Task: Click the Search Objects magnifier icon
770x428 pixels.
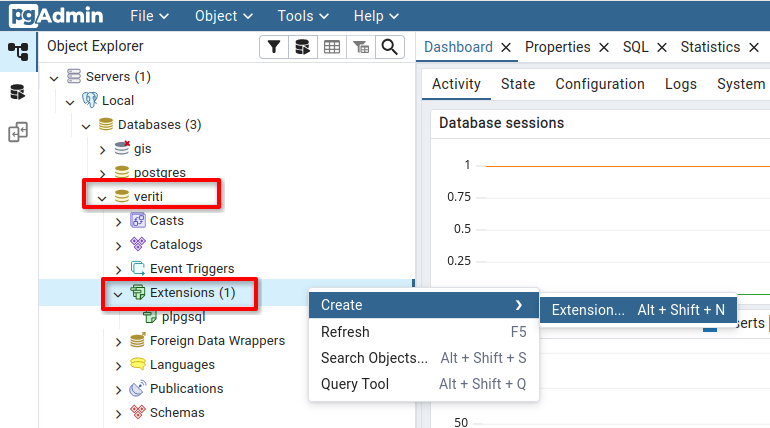Action: pyautogui.click(x=390, y=47)
